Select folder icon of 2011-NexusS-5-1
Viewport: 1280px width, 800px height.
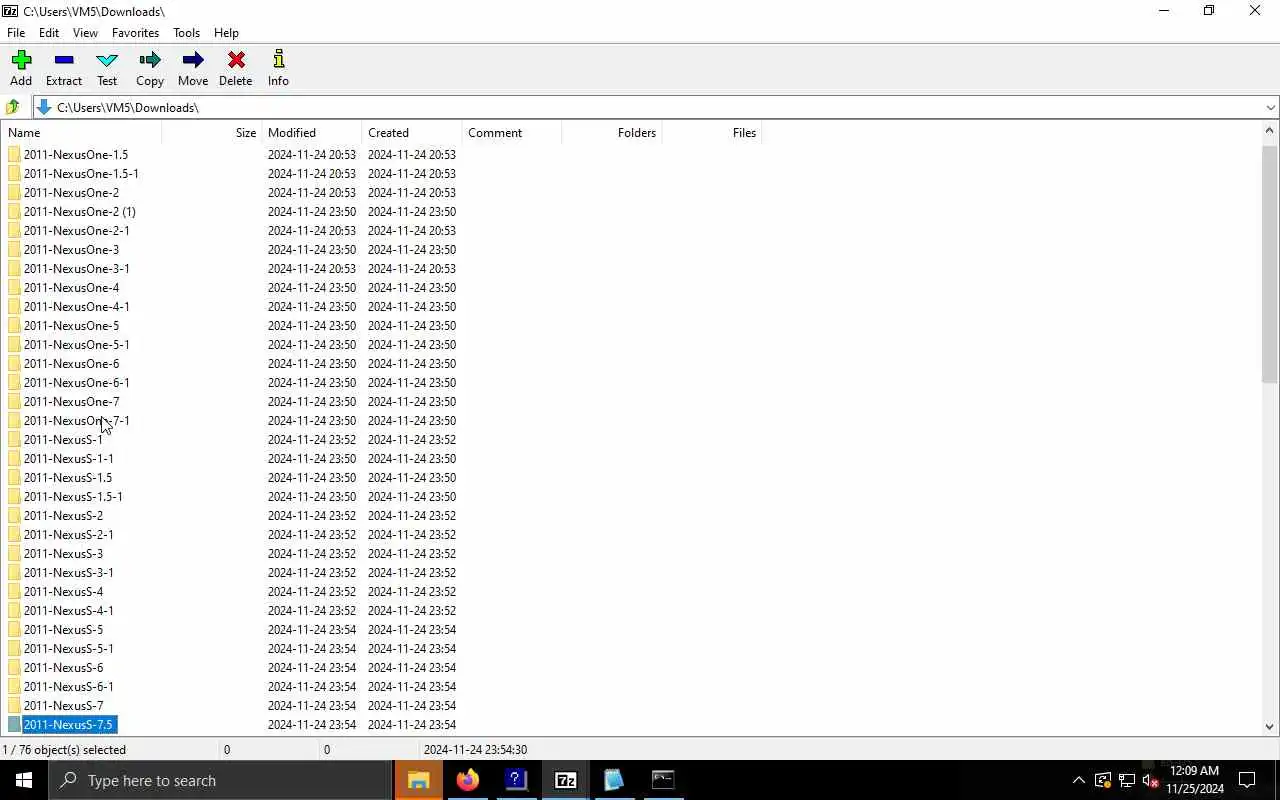[14, 649]
